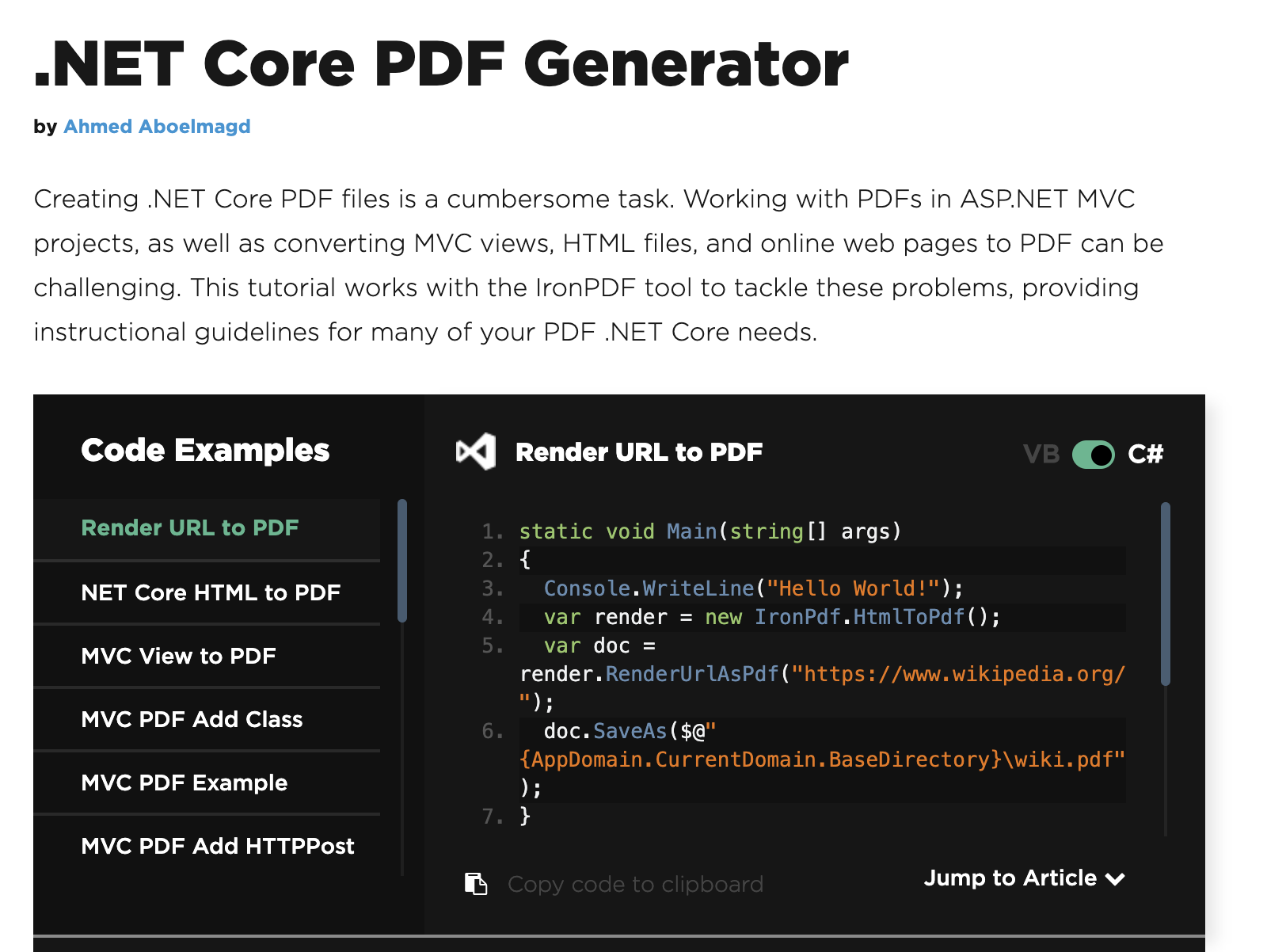
Task: Click the Copy code to clipboard text
Action: [x=635, y=884]
